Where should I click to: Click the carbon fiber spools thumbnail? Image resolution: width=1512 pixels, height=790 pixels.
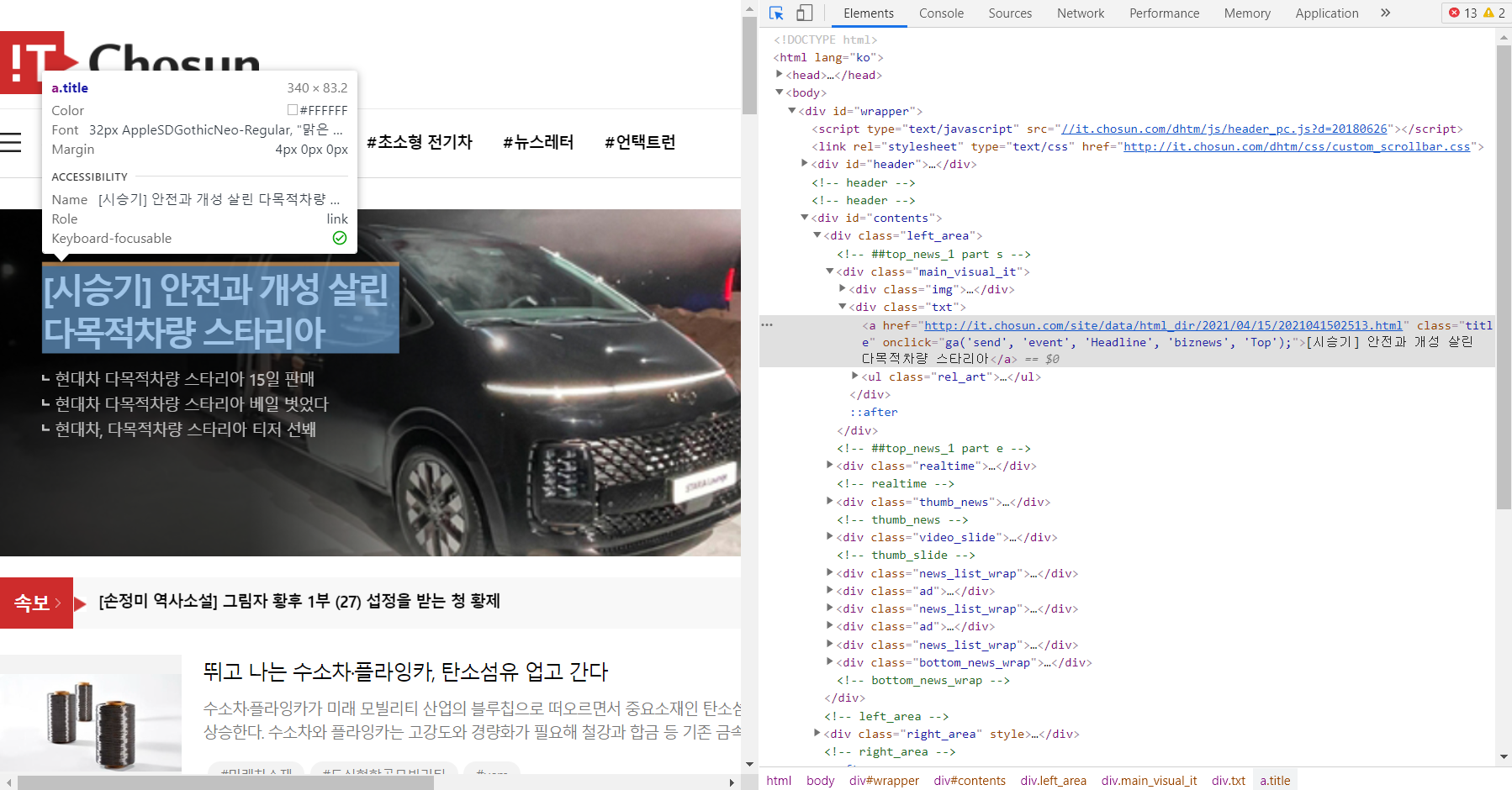[91, 713]
